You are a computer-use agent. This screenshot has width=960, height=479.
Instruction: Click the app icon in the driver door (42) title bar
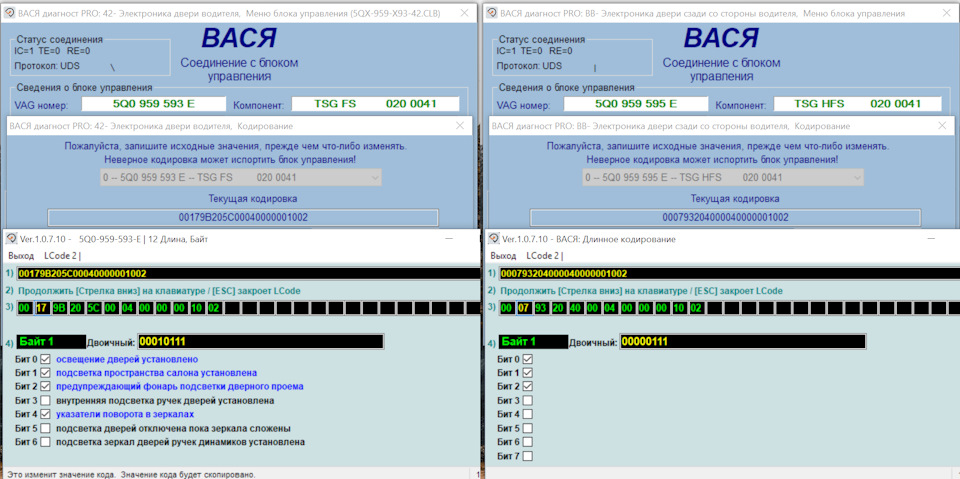pos(9,12)
